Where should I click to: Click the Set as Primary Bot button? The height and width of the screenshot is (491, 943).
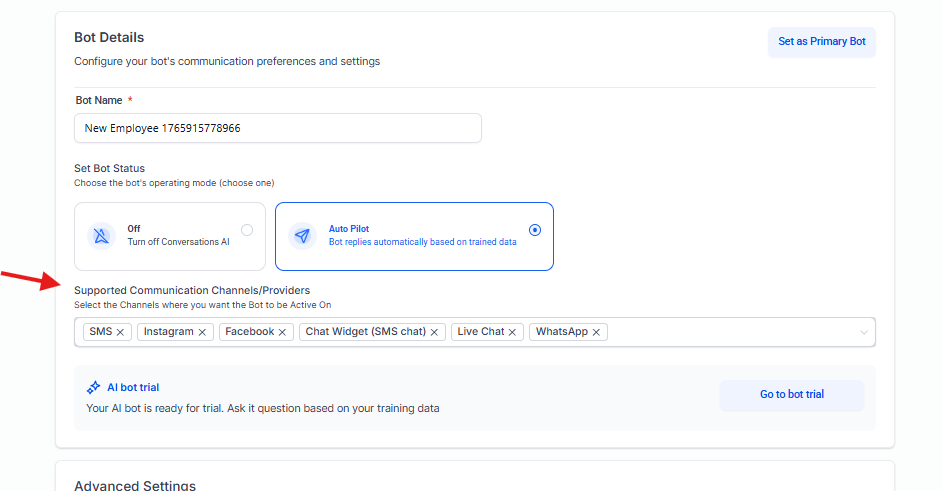[x=821, y=42]
